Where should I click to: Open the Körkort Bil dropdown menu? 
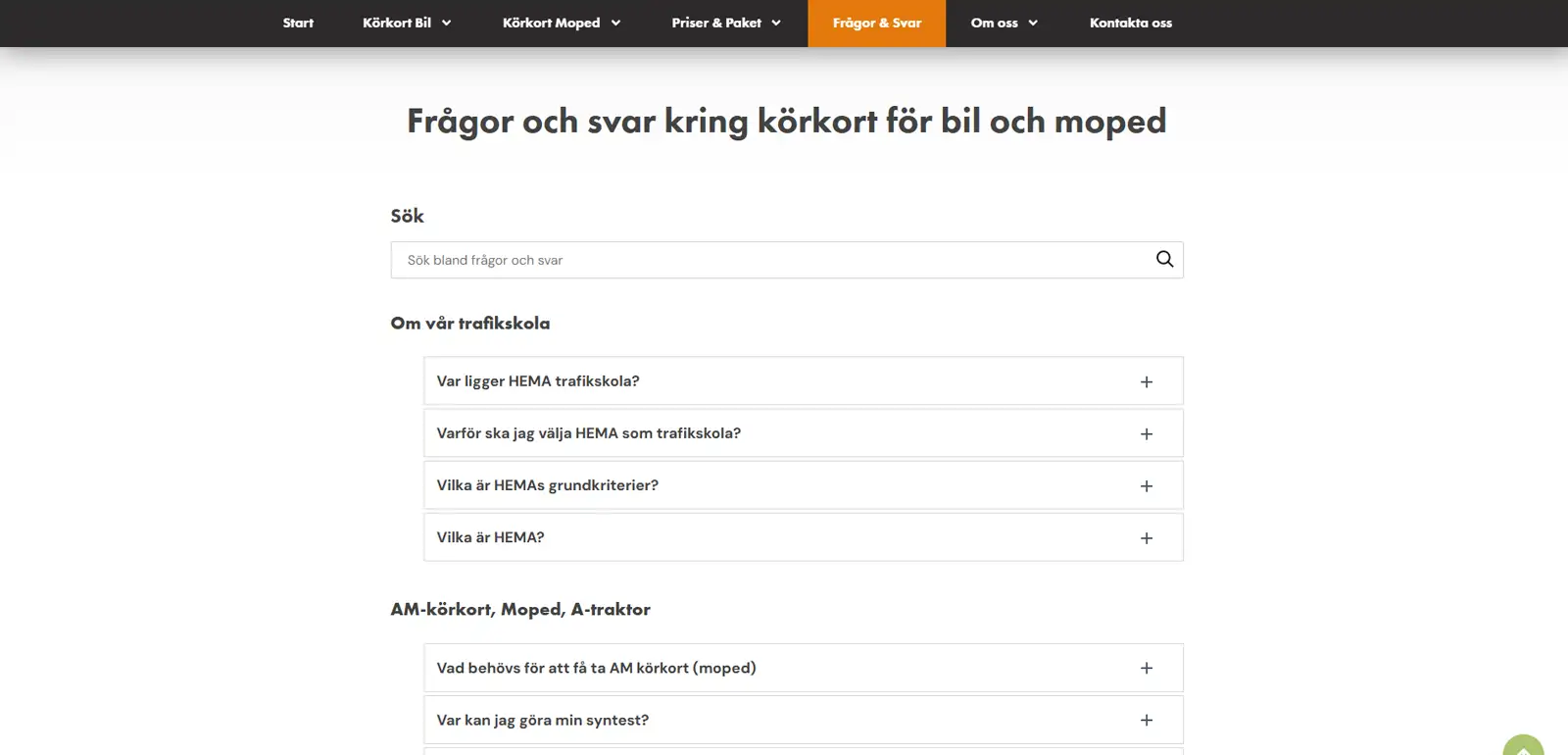click(407, 23)
